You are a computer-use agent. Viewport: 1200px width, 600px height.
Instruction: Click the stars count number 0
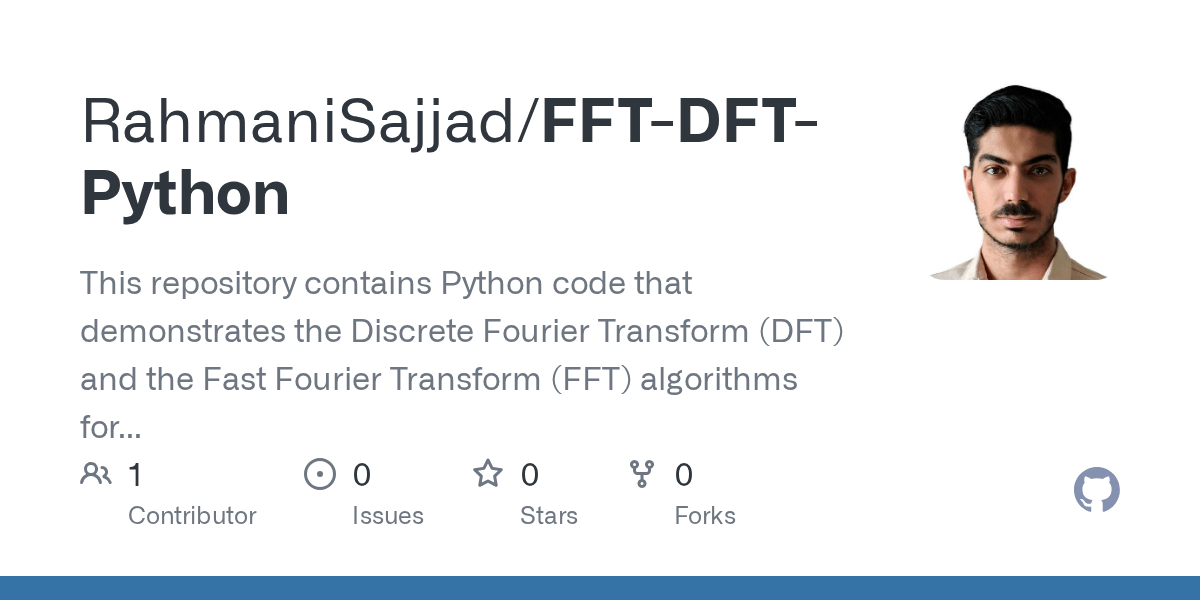pos(530,475)
